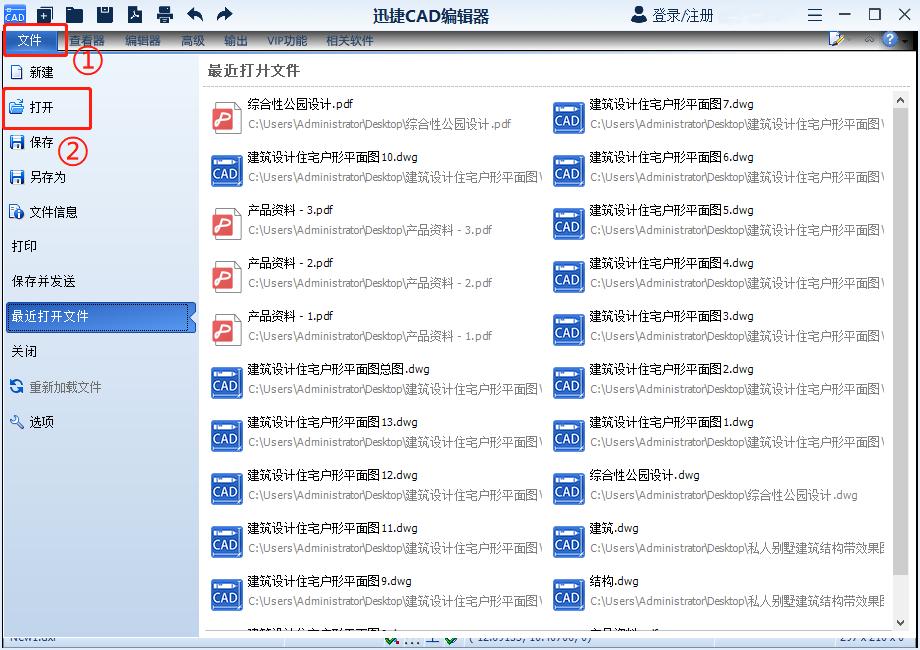Click the Print icon in the top toolbar
Screen dimensions: 920x650
coord(166,14)
